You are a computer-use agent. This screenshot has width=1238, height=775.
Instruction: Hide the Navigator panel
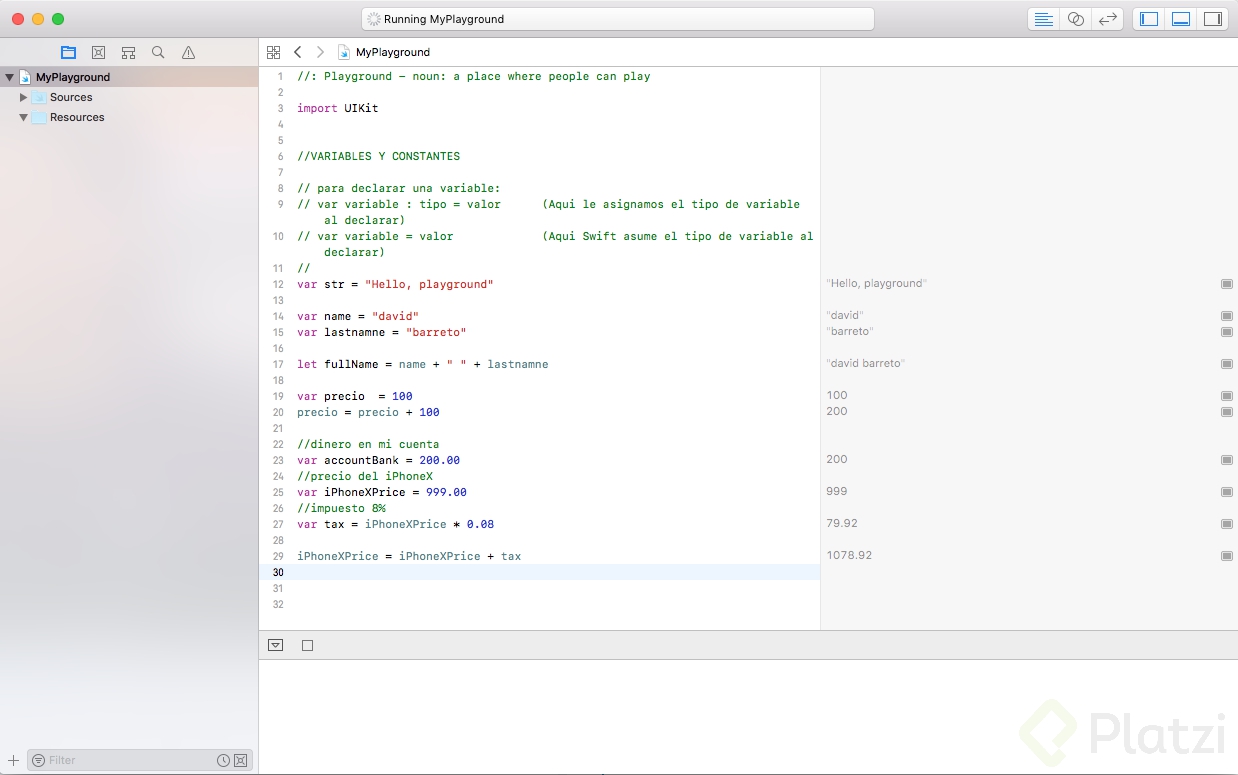[1149, 19]
